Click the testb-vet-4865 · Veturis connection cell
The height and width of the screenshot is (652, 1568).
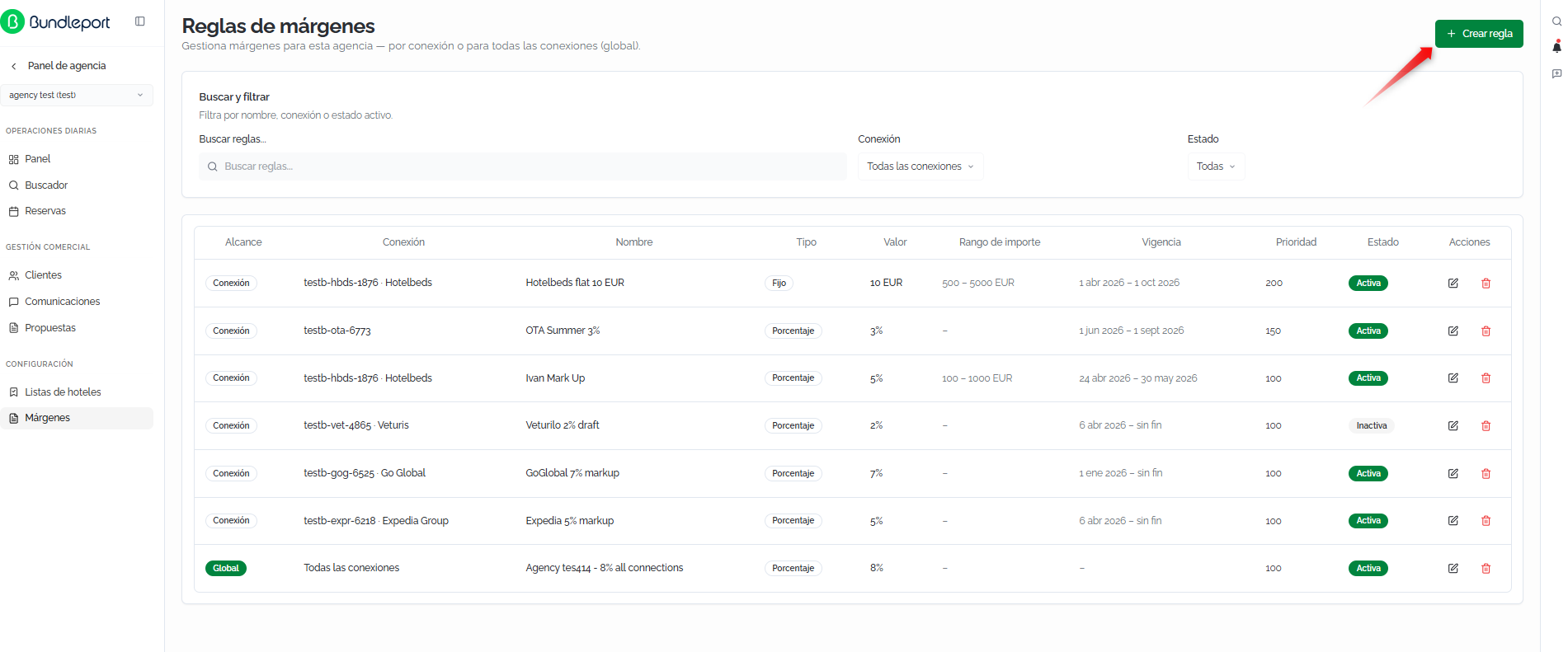coord(356,425)
